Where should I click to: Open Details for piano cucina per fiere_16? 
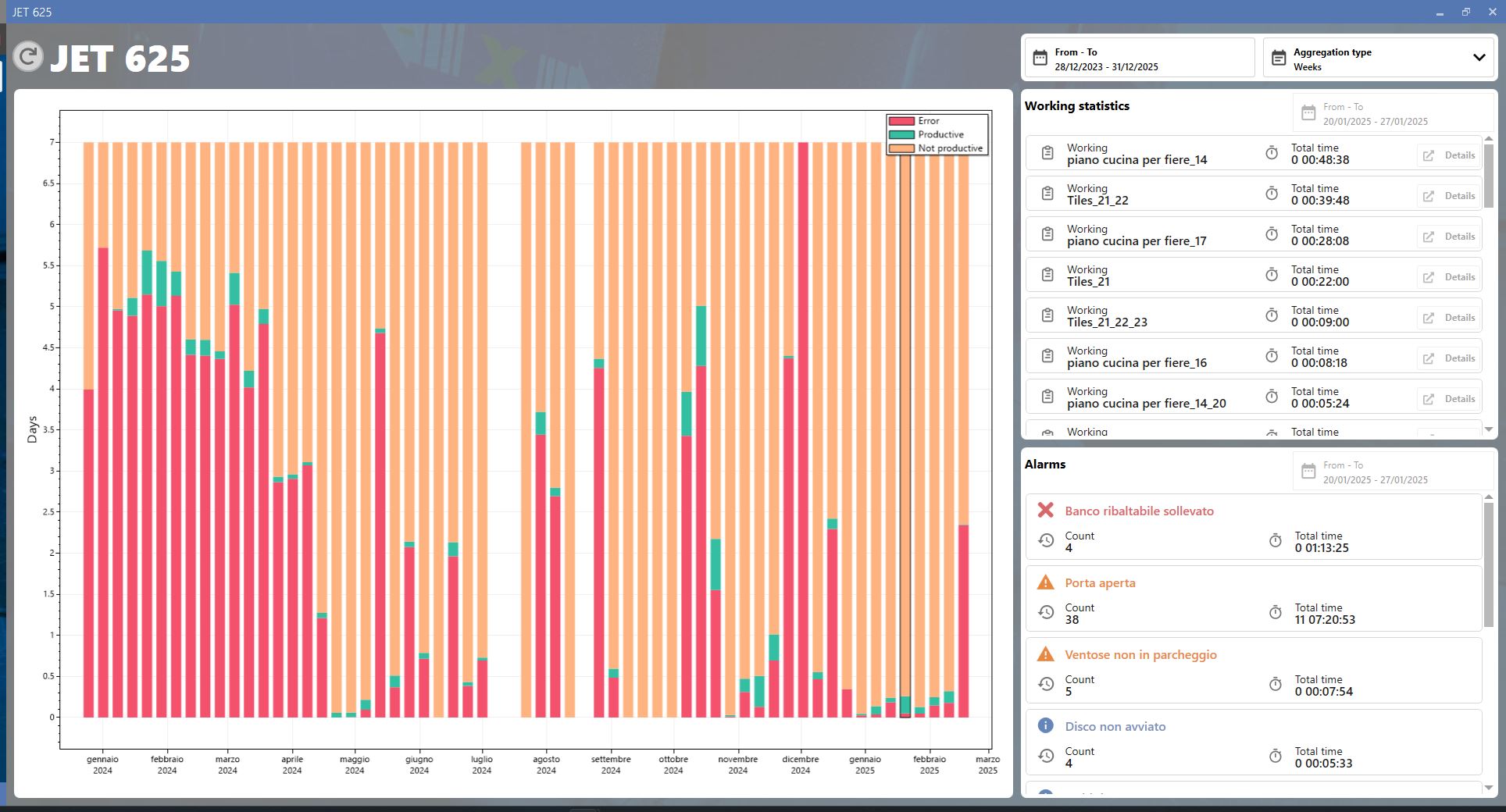point(1449,358)
